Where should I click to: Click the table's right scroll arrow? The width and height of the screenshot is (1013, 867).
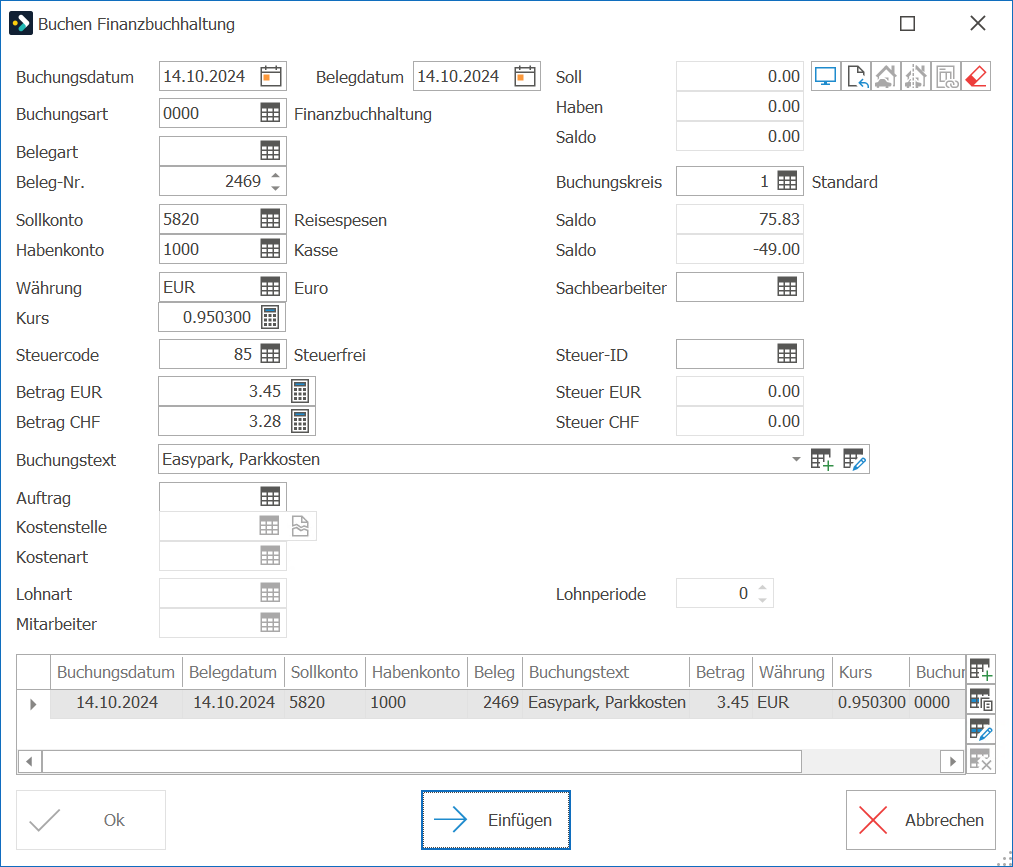[952, 762]
